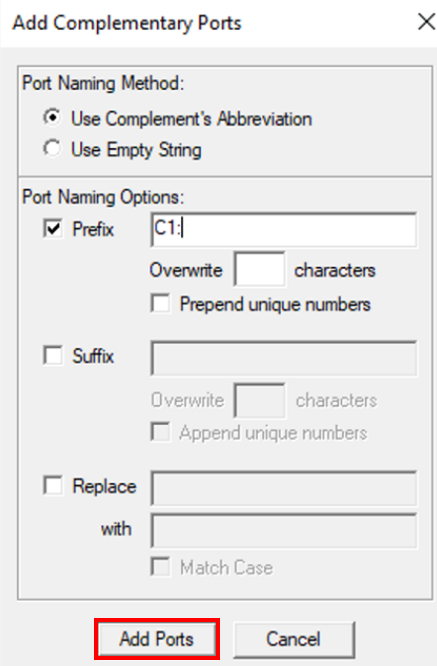Cancel the port naming dialog
Viewport: 437px width, 666px height.
[x=293, y=639]
